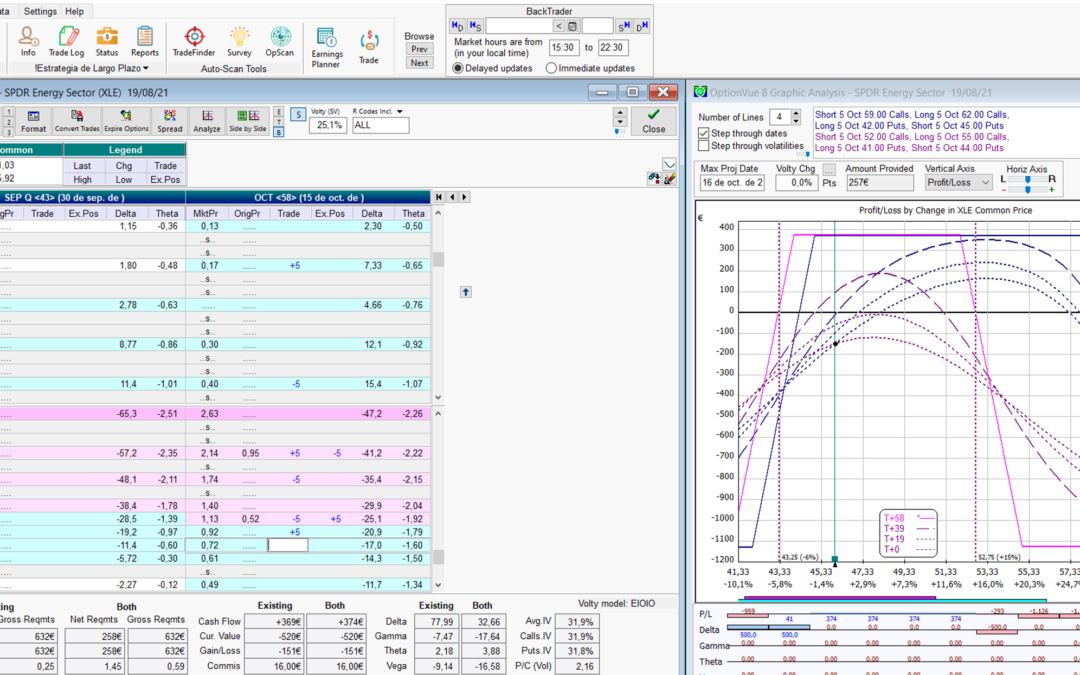
Task: Click the blue up-arrow beside the matrix
Action: 466,292
